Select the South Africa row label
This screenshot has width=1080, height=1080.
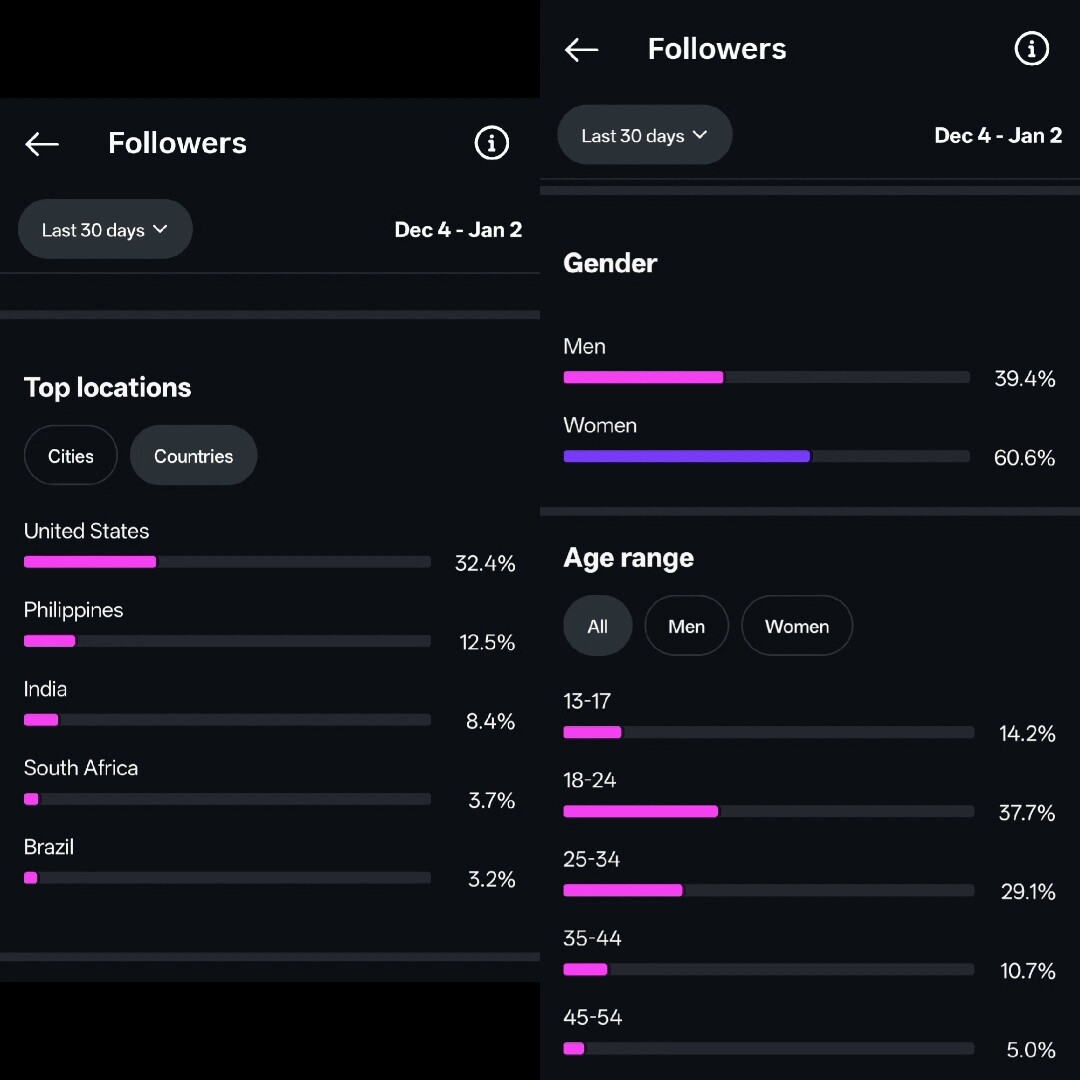(81, 768)
